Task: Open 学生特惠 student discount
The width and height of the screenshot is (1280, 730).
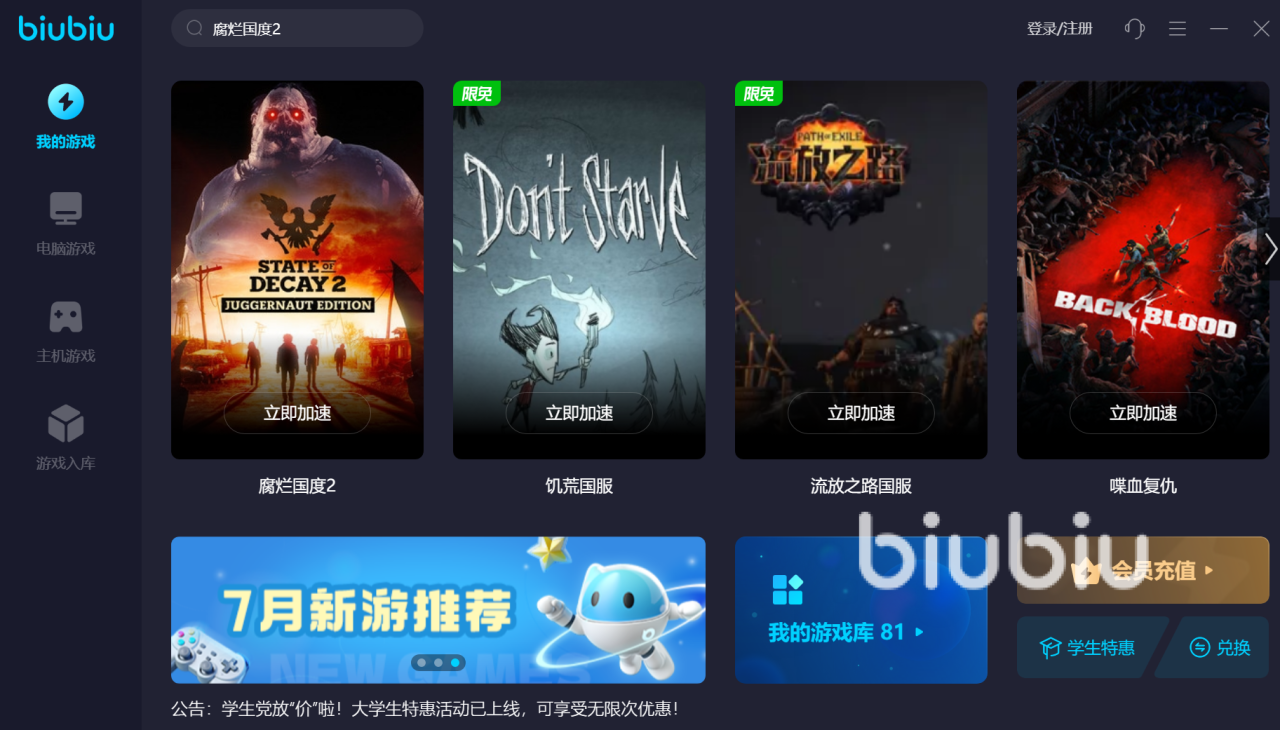Action: 1088,648
